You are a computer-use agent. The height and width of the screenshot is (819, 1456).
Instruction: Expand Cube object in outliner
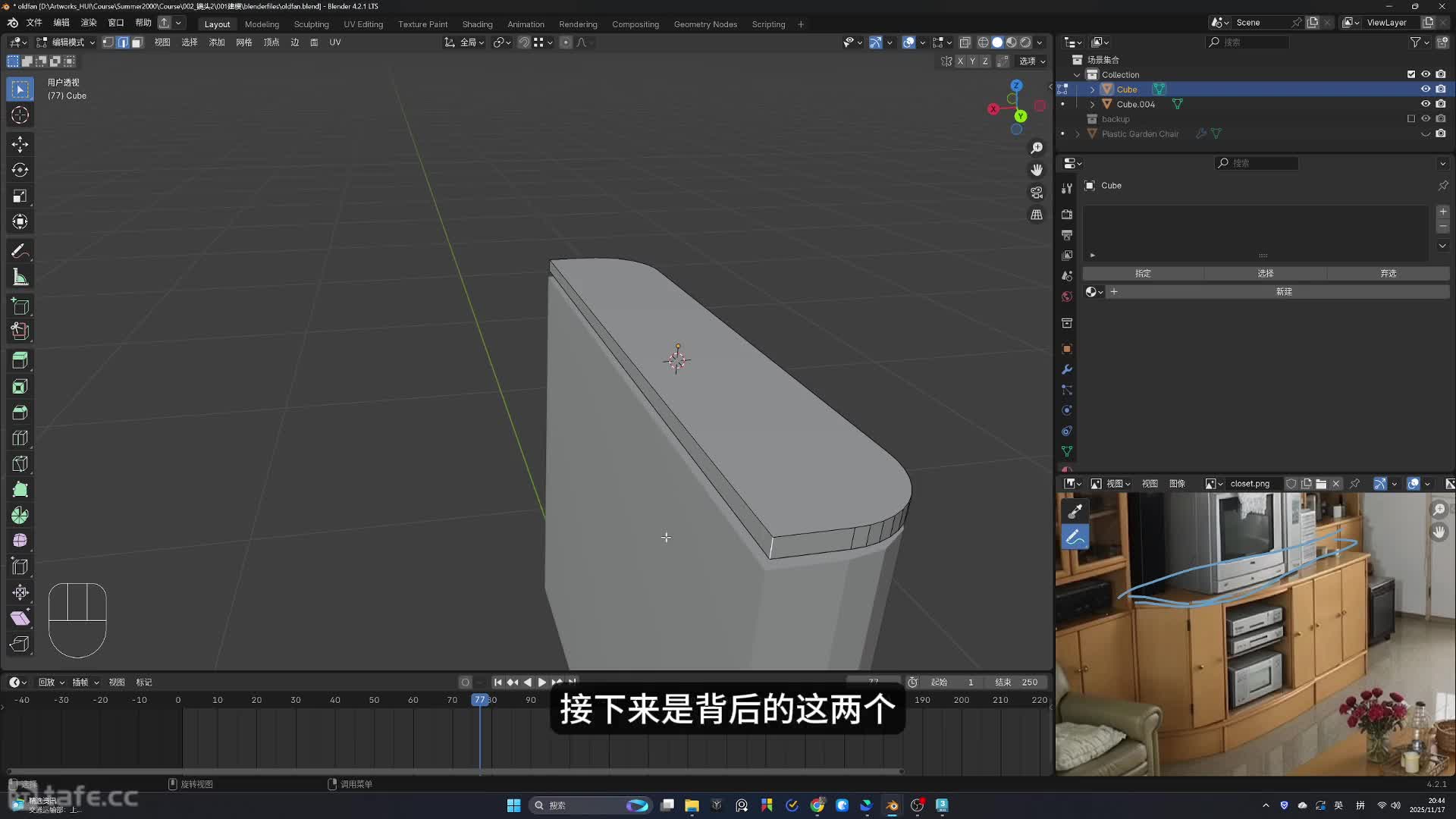[1093, 89]
